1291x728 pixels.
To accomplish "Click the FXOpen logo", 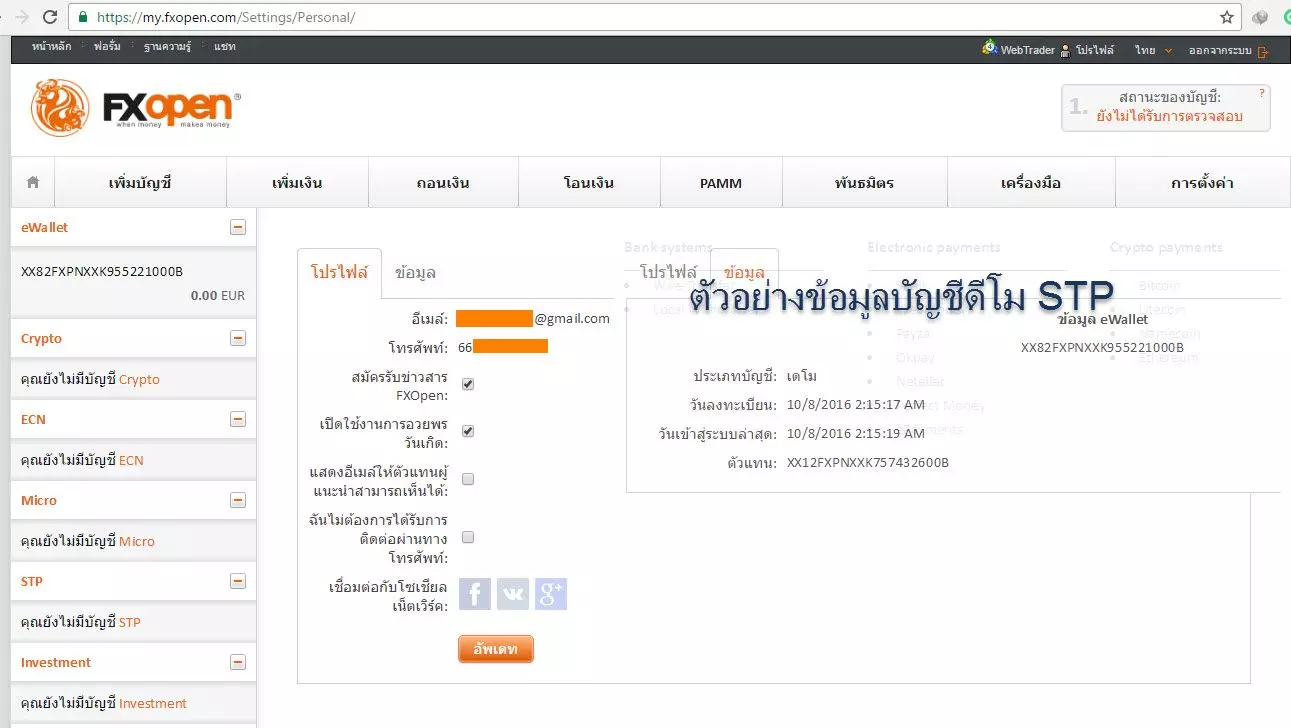I will pyautogui.click(x=136, y=107).
